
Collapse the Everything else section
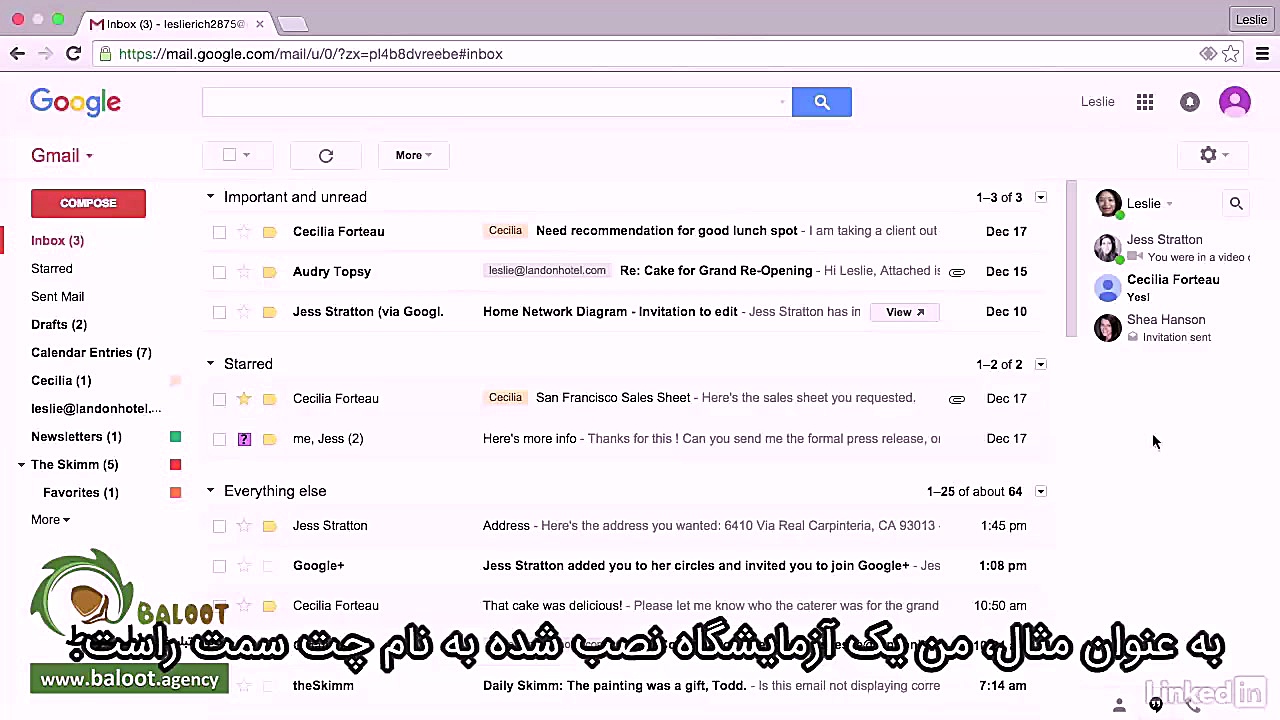[x=210, y=491]
